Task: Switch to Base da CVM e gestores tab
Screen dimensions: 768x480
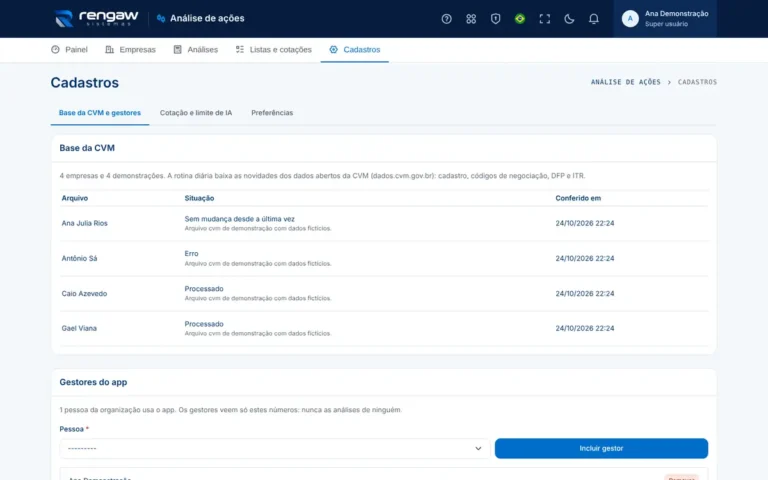Action: [x=100, y=113]
